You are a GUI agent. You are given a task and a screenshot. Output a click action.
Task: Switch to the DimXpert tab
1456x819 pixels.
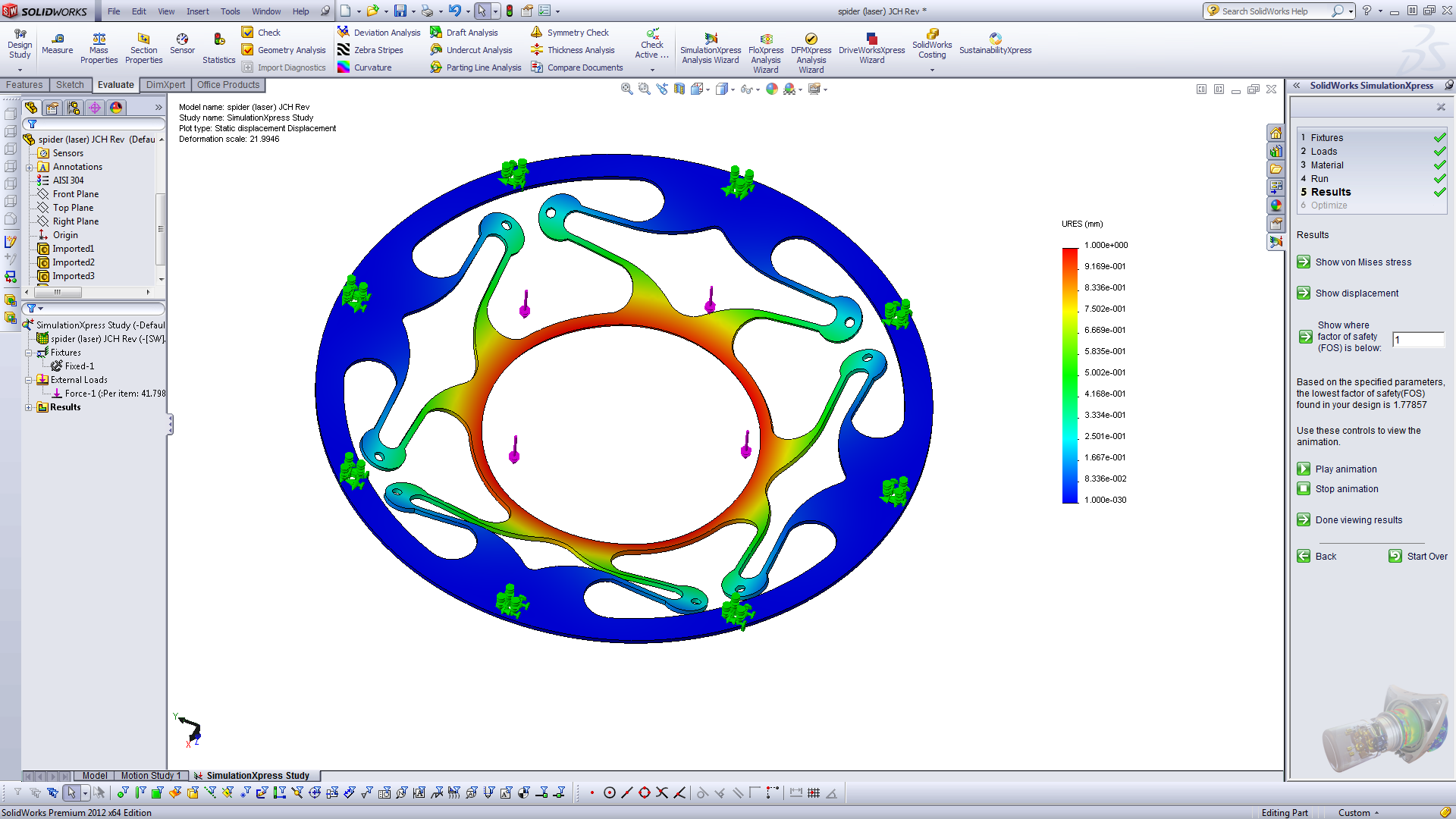165,85
